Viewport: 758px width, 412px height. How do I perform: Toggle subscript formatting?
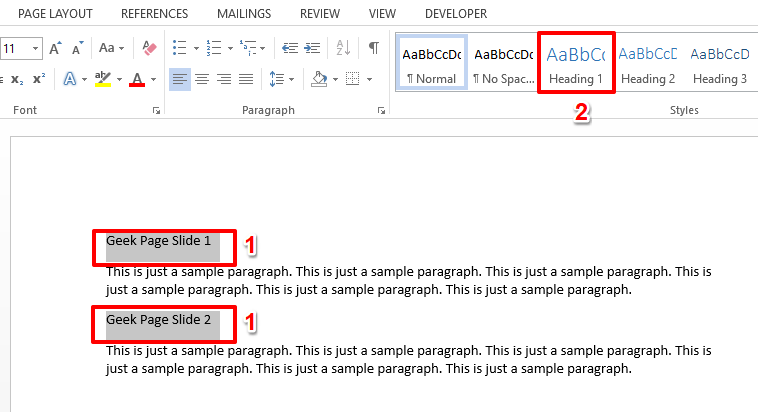coord(17,79)
